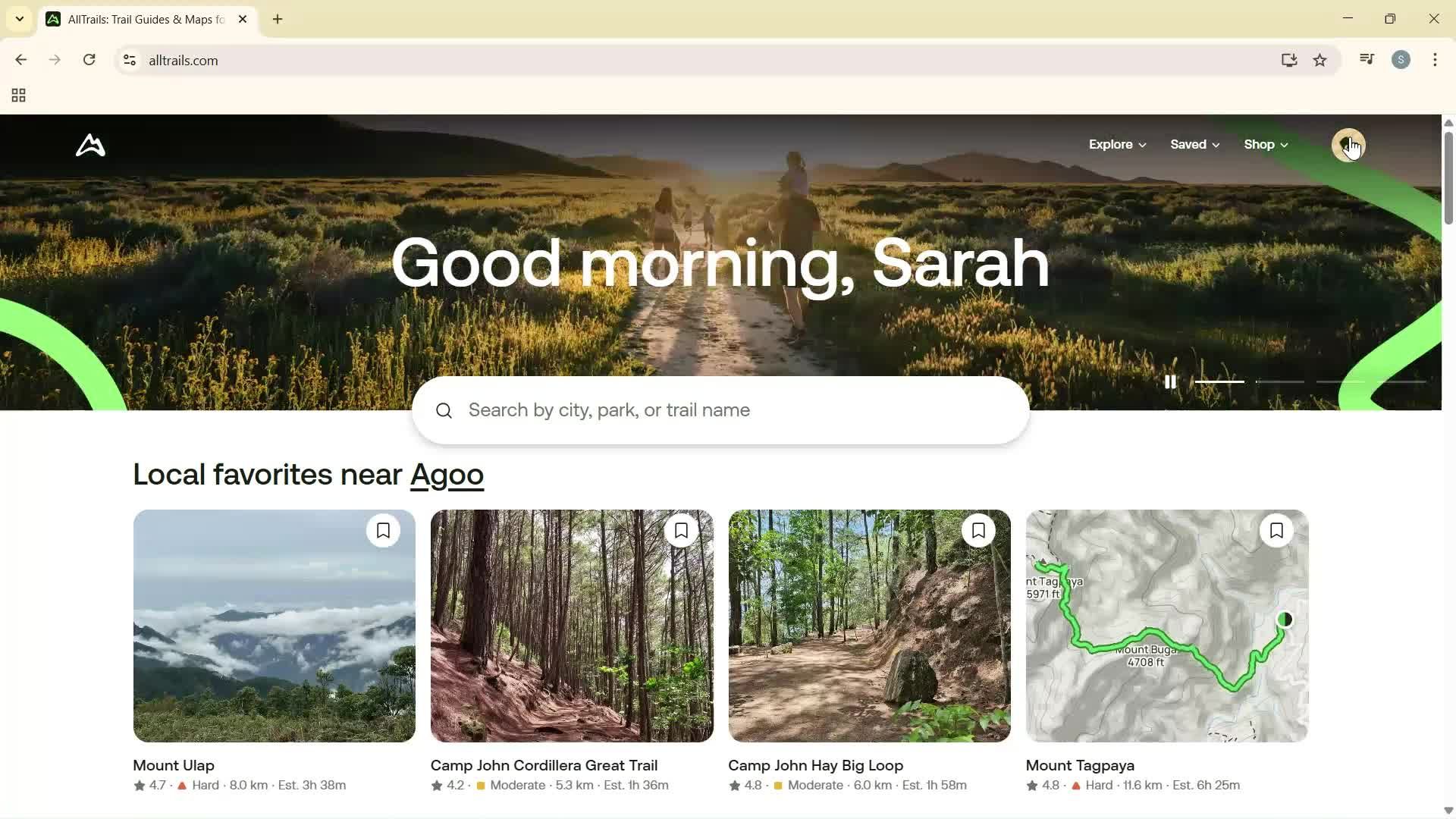Open the Sarah profile avatar menu

pyautogui.click(x=1348, y=145)
